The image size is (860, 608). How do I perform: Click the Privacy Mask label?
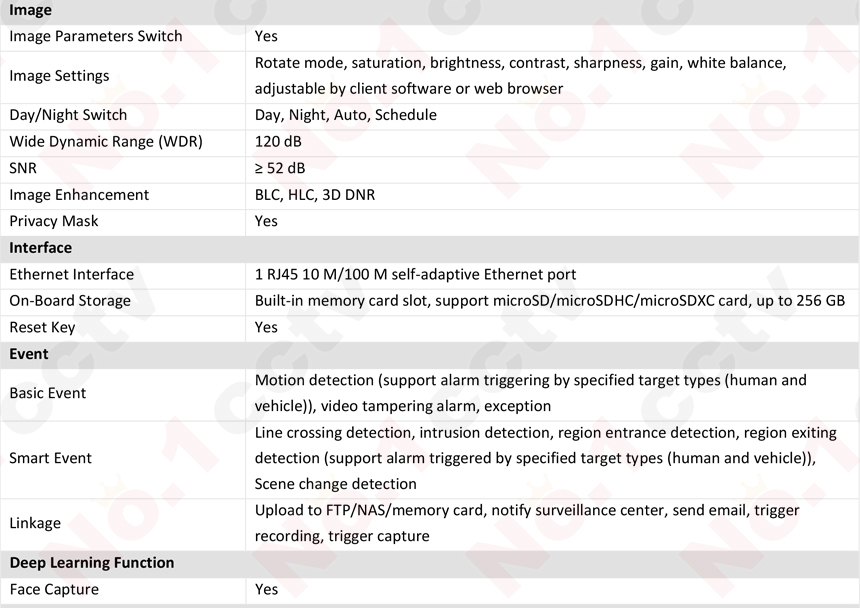coord(54,221)
